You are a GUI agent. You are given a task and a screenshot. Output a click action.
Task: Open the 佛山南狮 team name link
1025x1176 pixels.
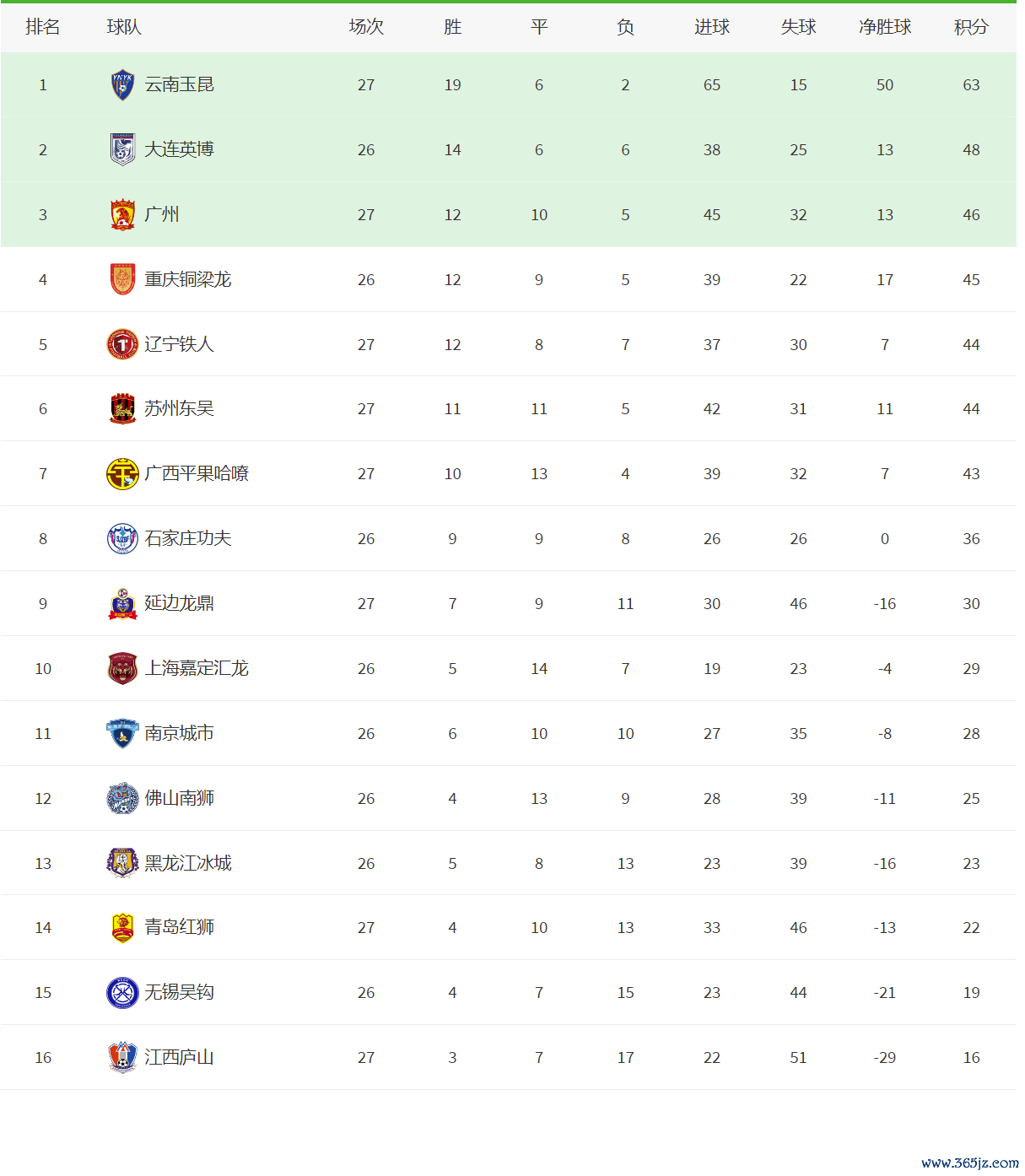(x=179, y=798)
